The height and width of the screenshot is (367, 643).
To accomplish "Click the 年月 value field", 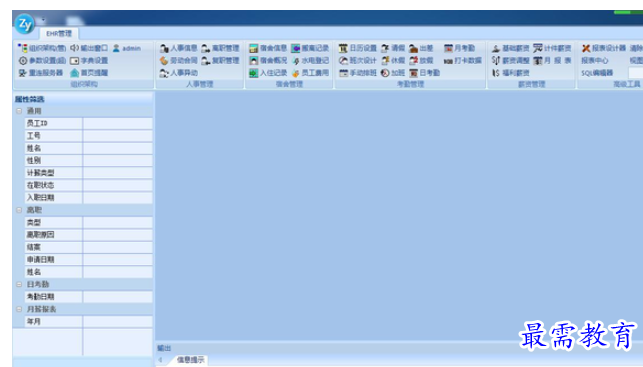I will [x=118, y=321].
